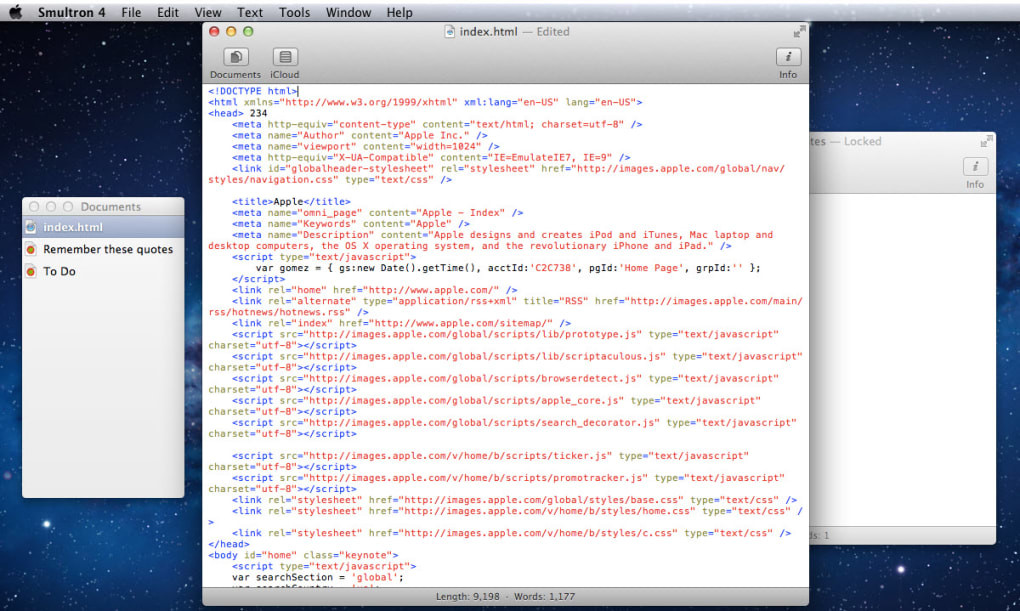Open the Window menu

(348, 12)
